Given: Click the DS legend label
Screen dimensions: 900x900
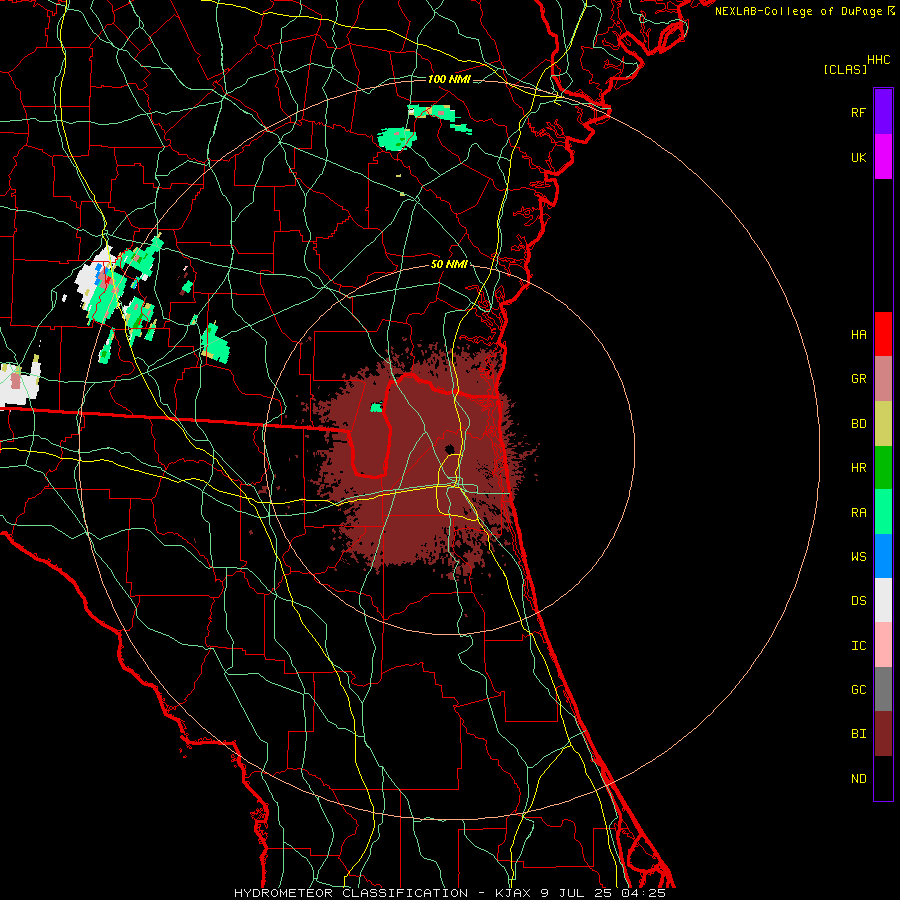Looking at the screenshot, I should pyautogui.click(x=858, y=601).
